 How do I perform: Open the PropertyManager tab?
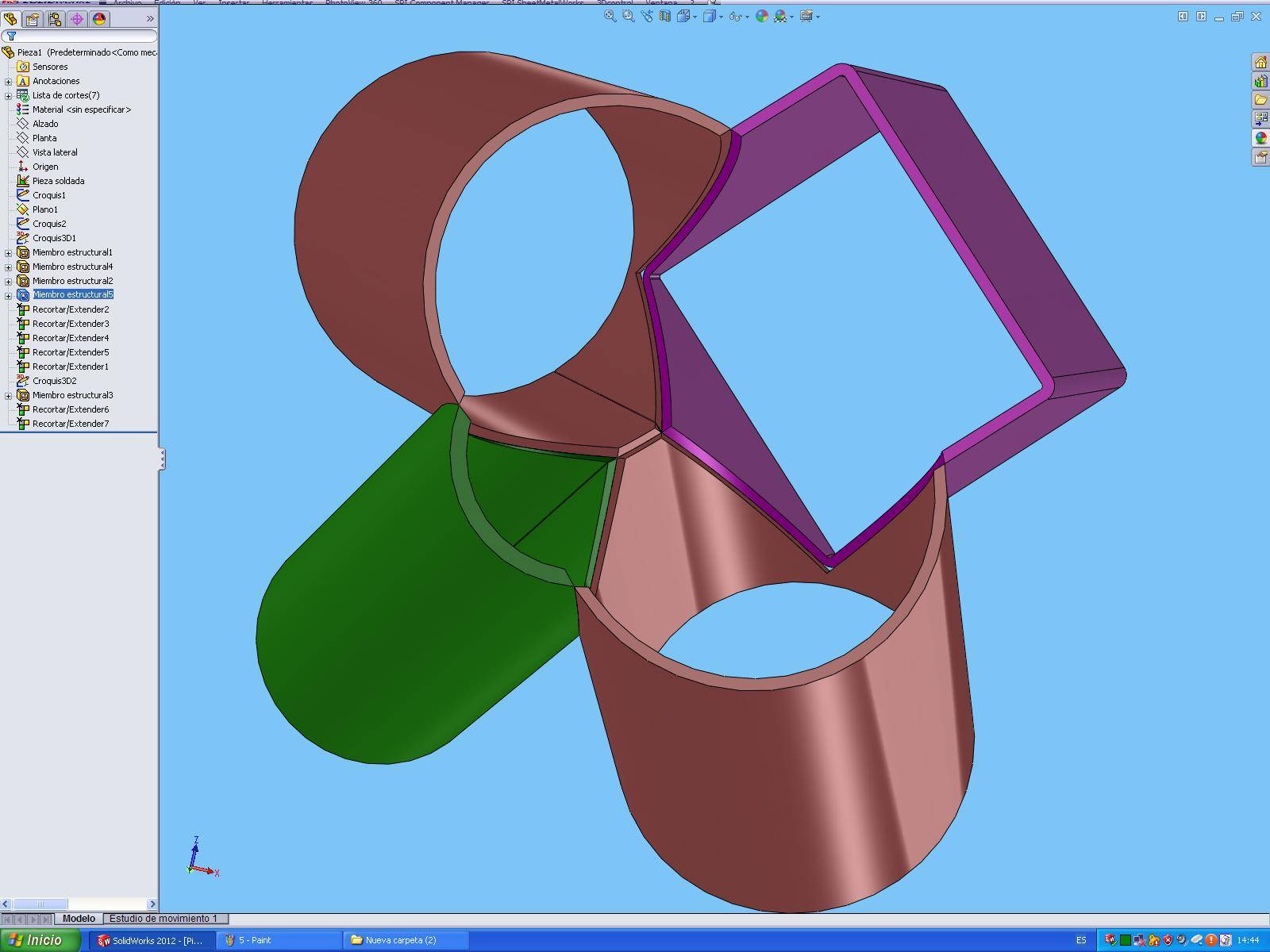pos(33,18)
